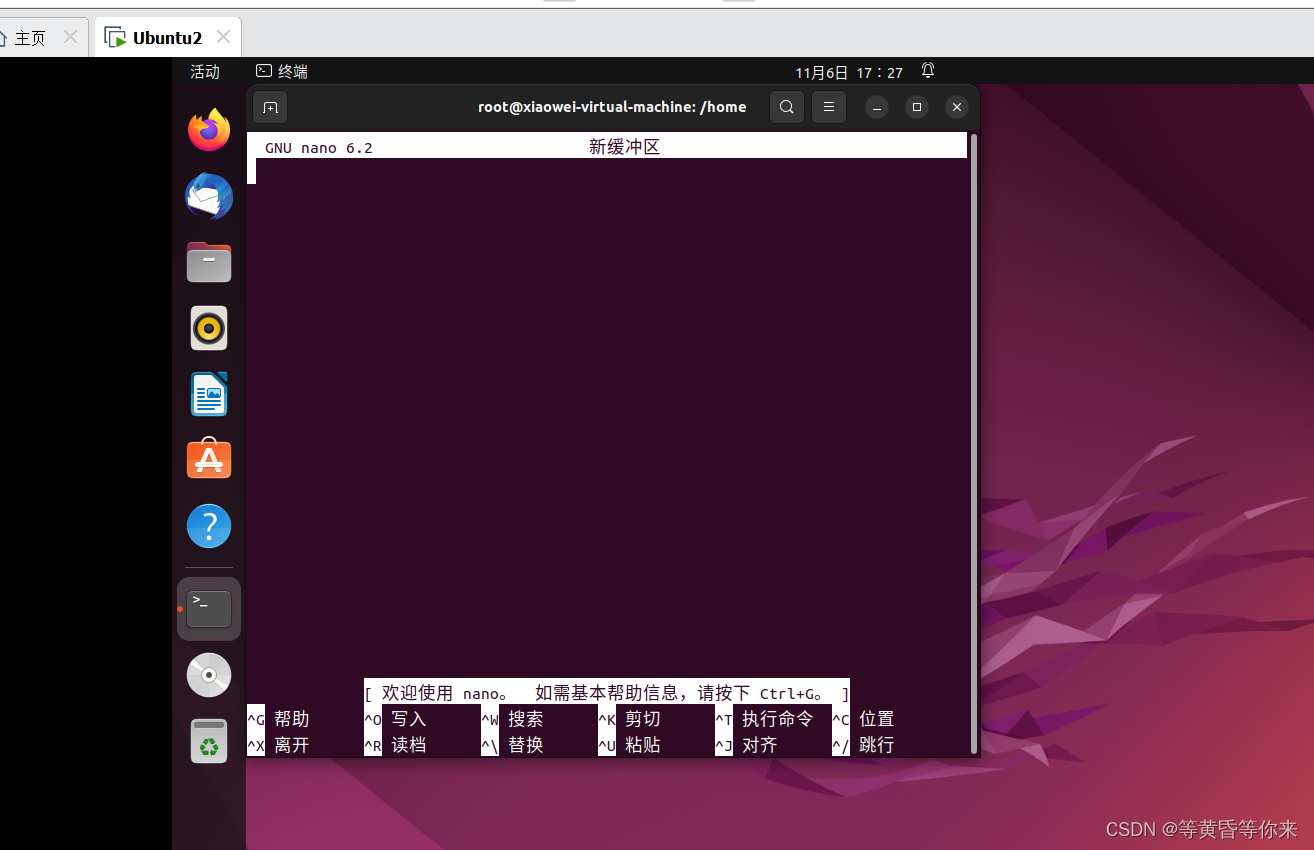The image size is (1314, 850).
Task: Open the Trash from the dock
Action: click(208, 740)
